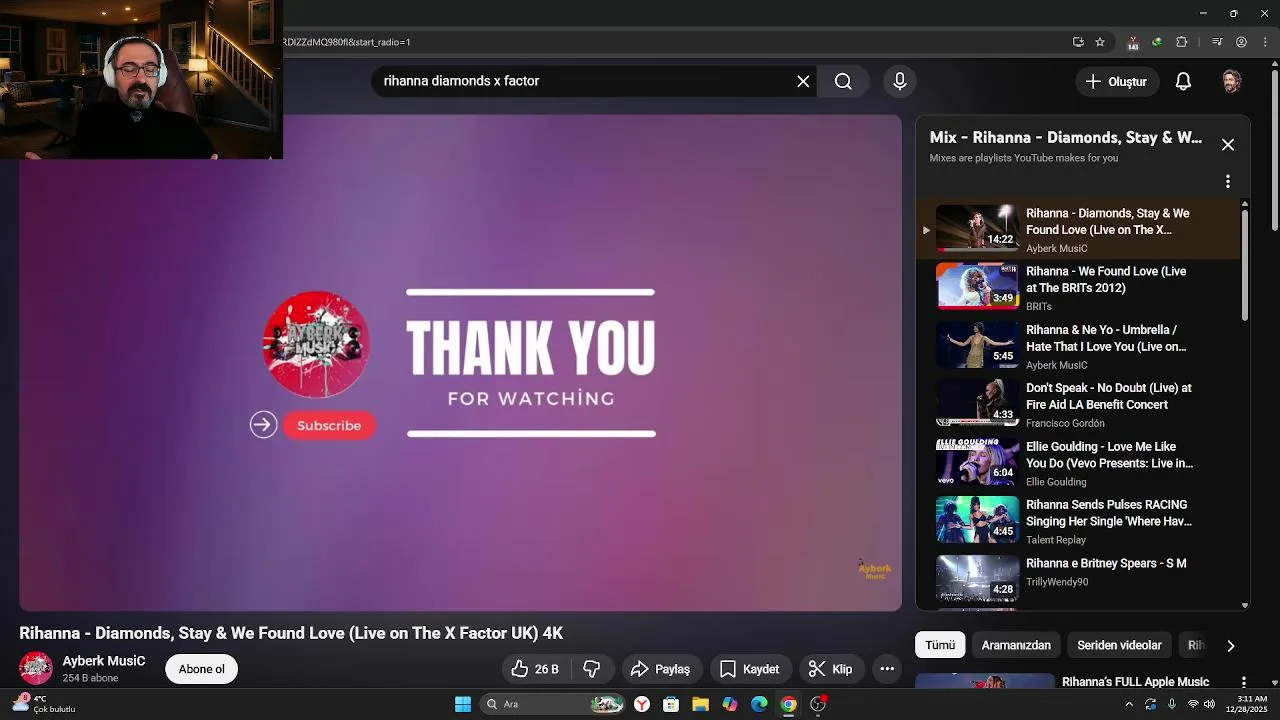Viewport: 1280px width, 720px height.
Task: Click the install app icon in address bar
Action: click(x=1078, y=42)
